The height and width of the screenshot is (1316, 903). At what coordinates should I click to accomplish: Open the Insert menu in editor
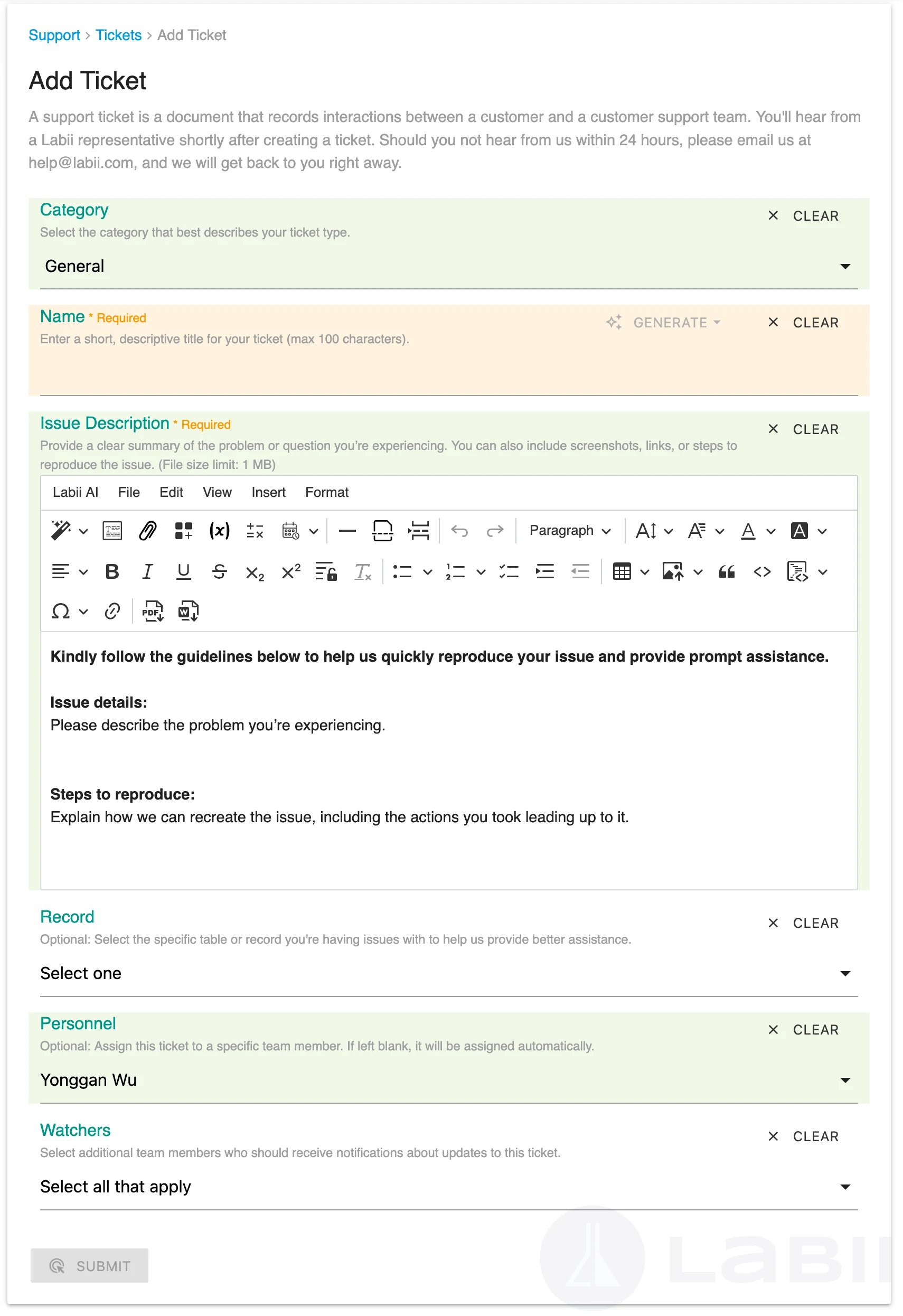(268, 493)
